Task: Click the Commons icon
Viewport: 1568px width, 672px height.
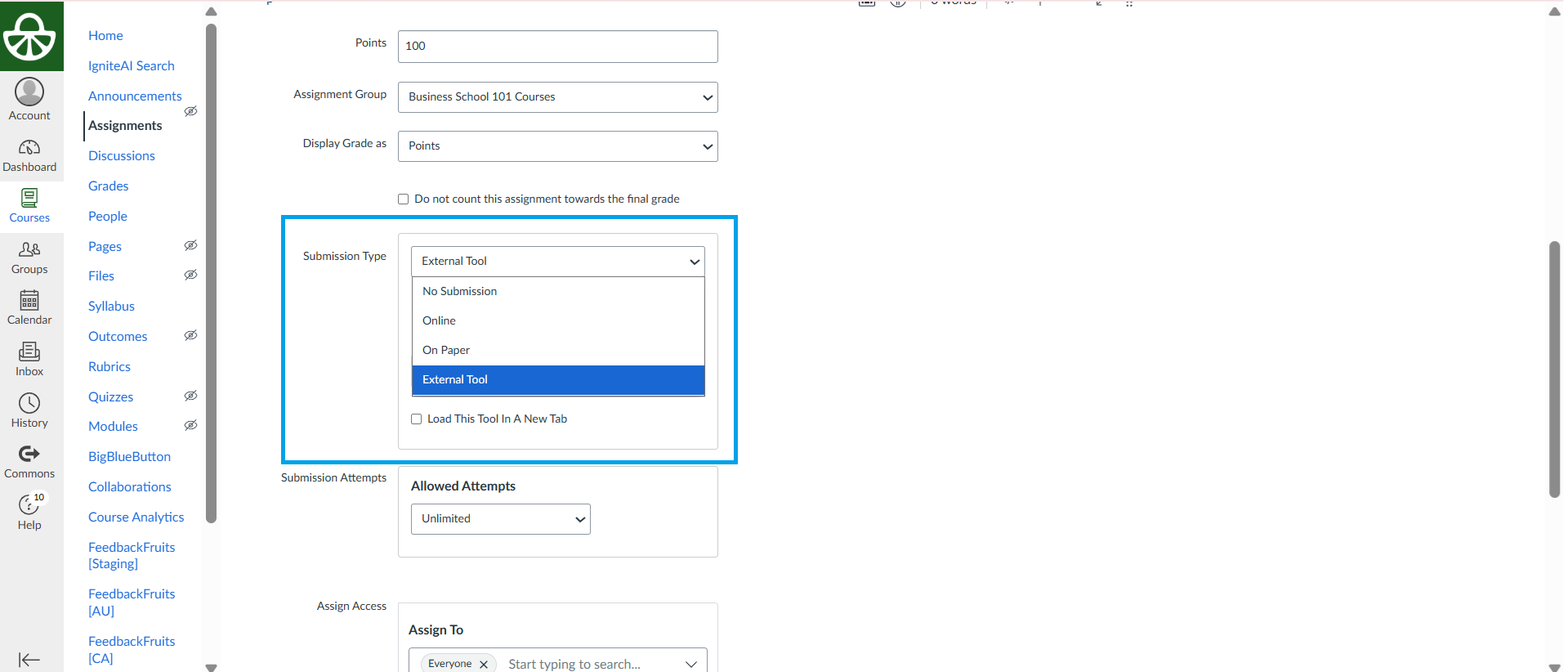Action: pyautogui.click(x=29, y=454)
